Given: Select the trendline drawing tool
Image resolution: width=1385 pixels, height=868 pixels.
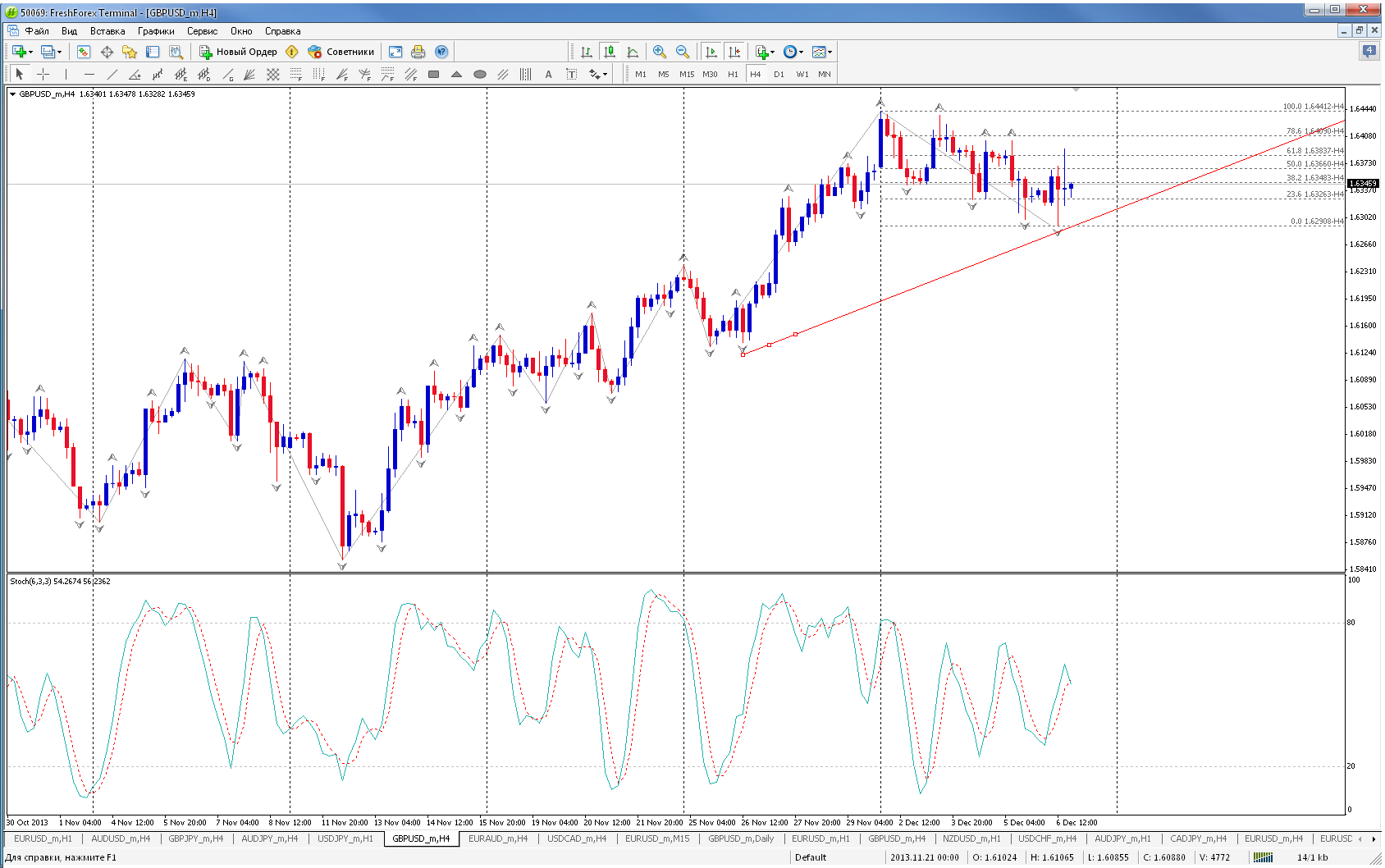Looking at the screenshot, I should click(112, 75).
